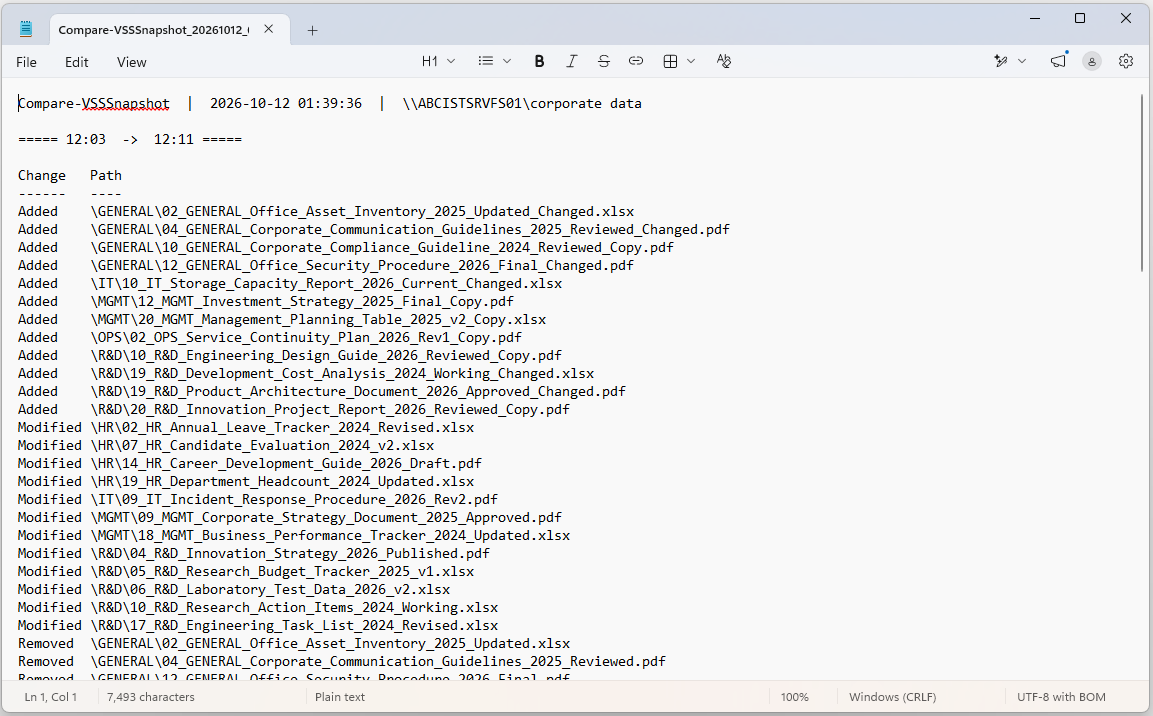Click the Compare-VSSSnapshot header text
This screenshot has width=1153, height=716.
click(93, 104)
